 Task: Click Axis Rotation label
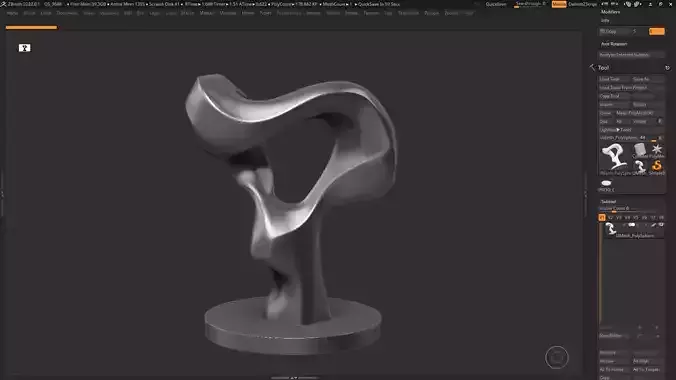[x=614, y=44]
